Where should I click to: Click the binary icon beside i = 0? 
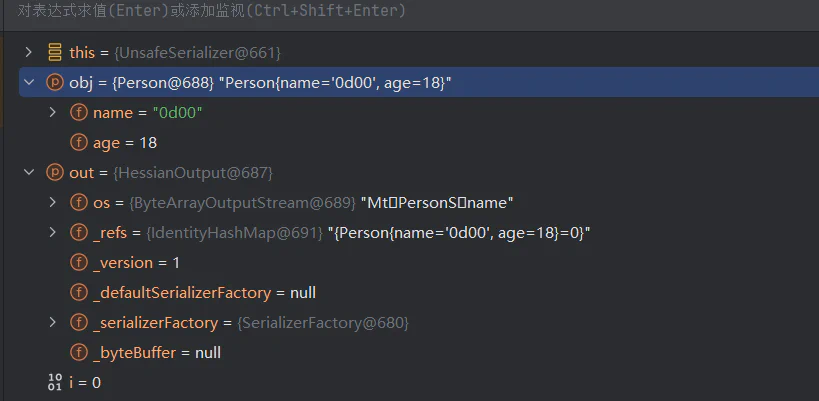point(55,383)
